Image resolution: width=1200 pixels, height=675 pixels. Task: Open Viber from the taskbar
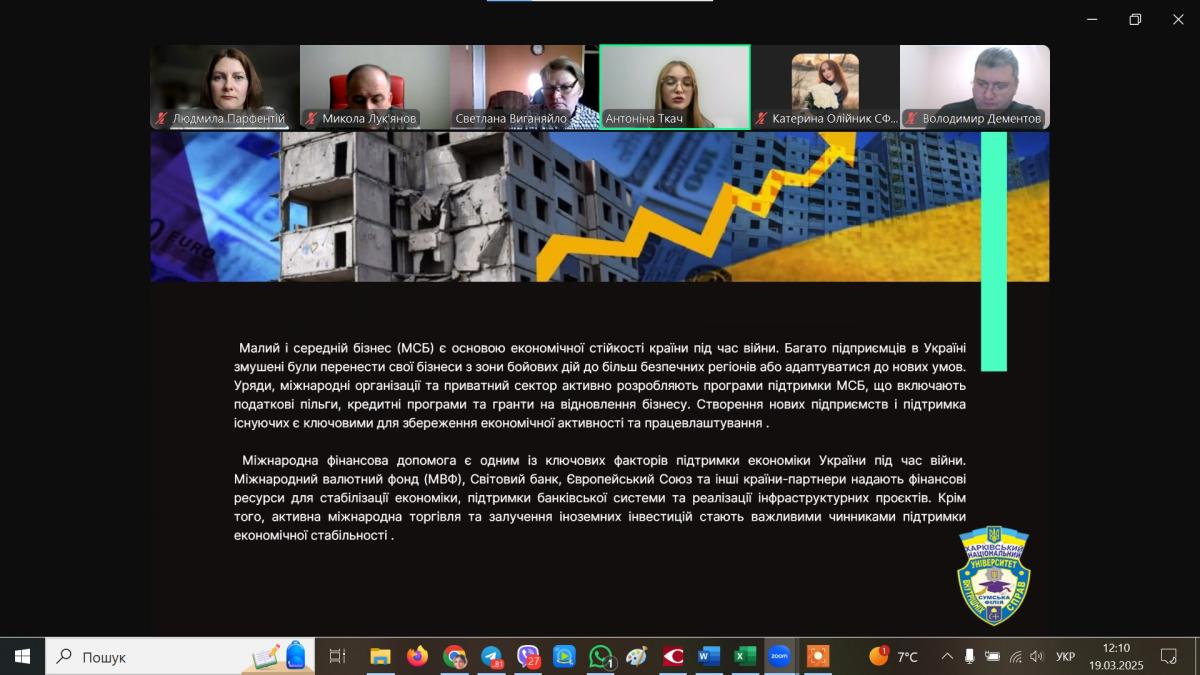click(x=528, y=656)
